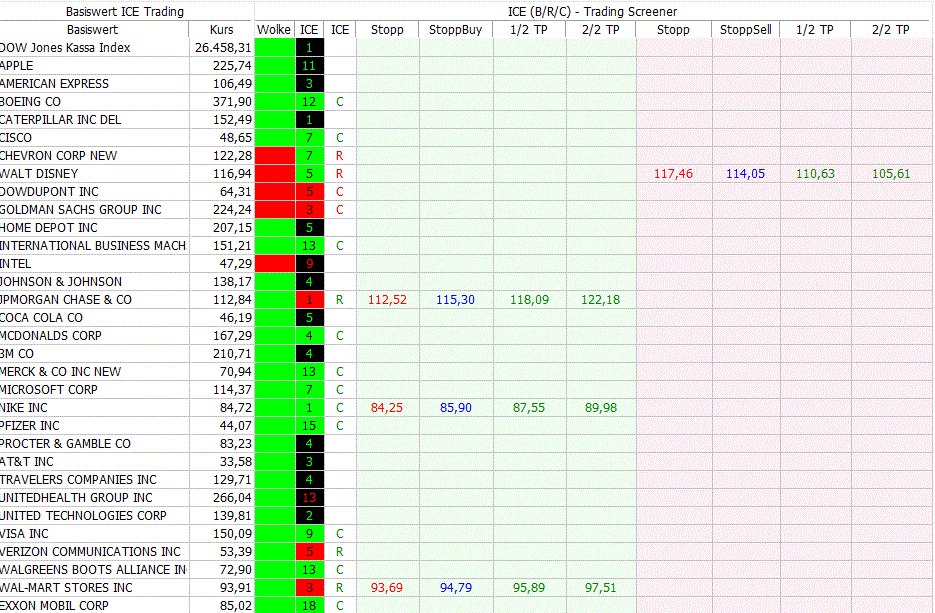Select CATERPILLAR INC DEL entry

[x=60, y=119]
